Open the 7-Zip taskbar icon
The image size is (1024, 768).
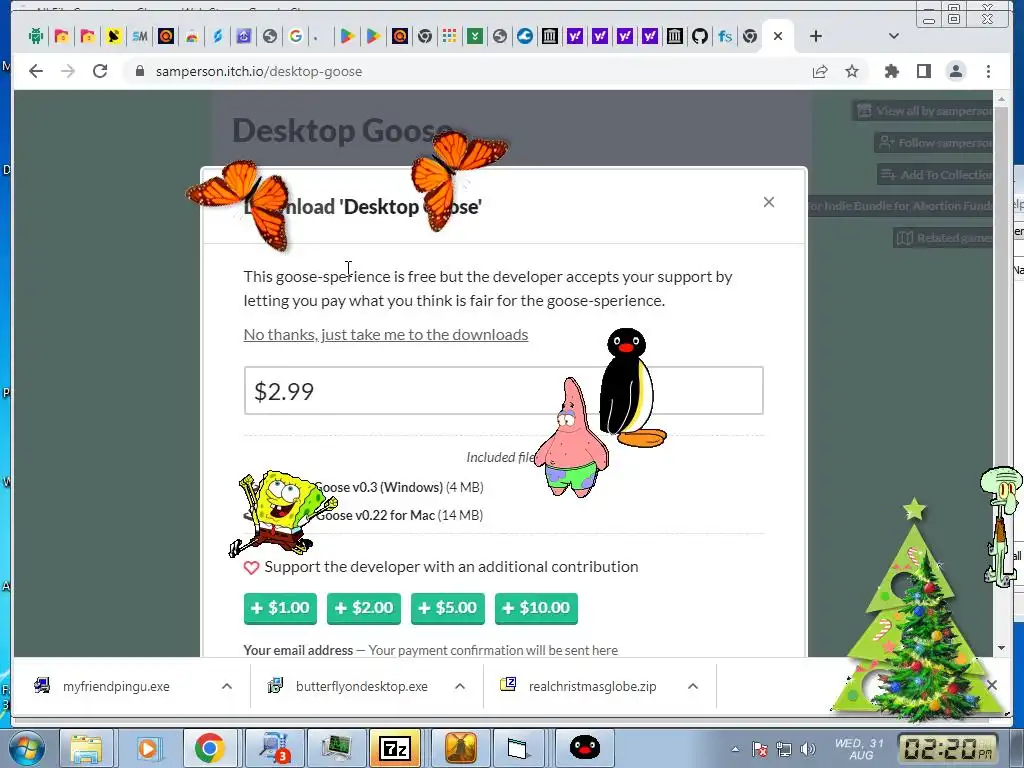coord(395,748)
